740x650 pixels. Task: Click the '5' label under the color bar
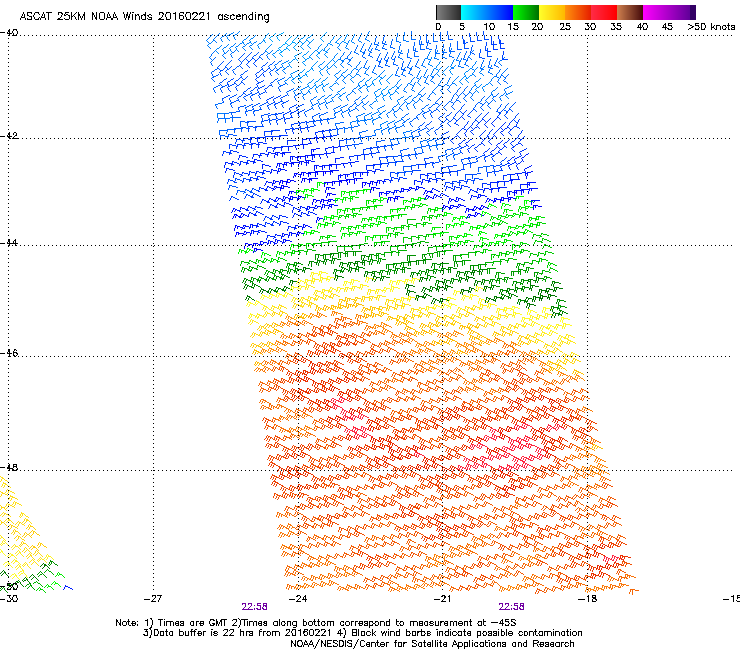(462, 27)
